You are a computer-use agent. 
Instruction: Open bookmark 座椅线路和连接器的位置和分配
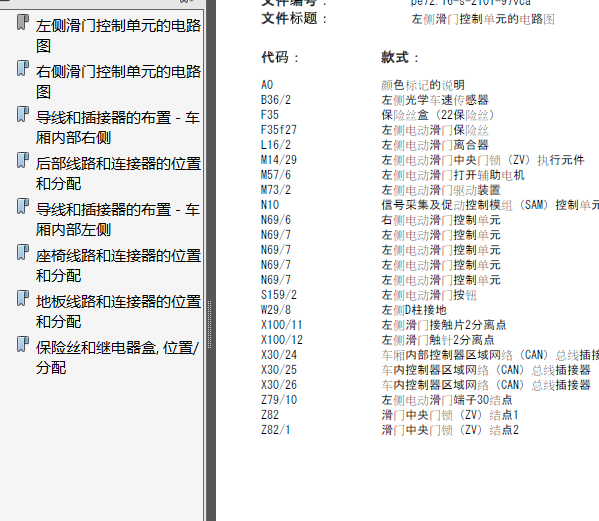click(118, 265)
